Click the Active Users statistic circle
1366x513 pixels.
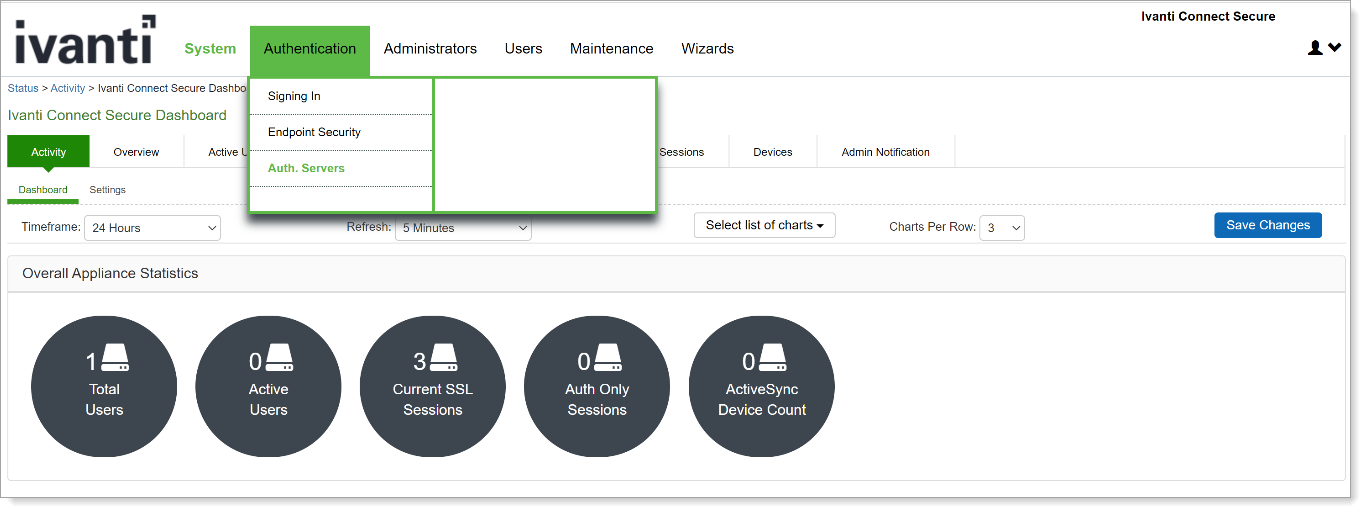pos(268,387)
